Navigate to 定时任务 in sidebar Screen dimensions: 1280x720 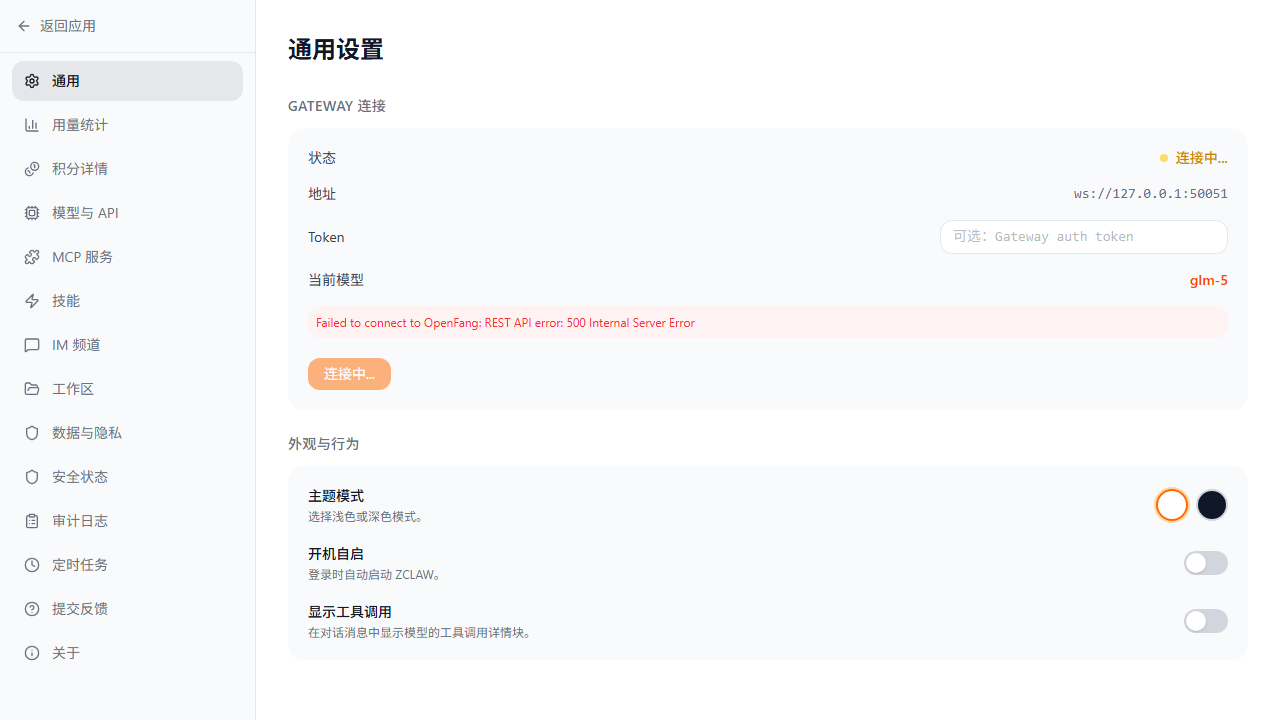tap(80, 565)
